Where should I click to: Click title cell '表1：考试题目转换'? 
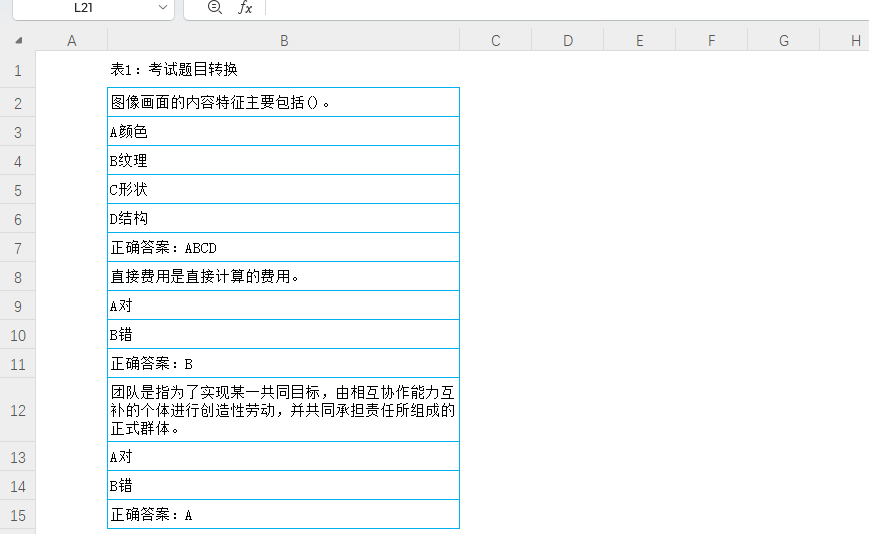tap(284, 69)
